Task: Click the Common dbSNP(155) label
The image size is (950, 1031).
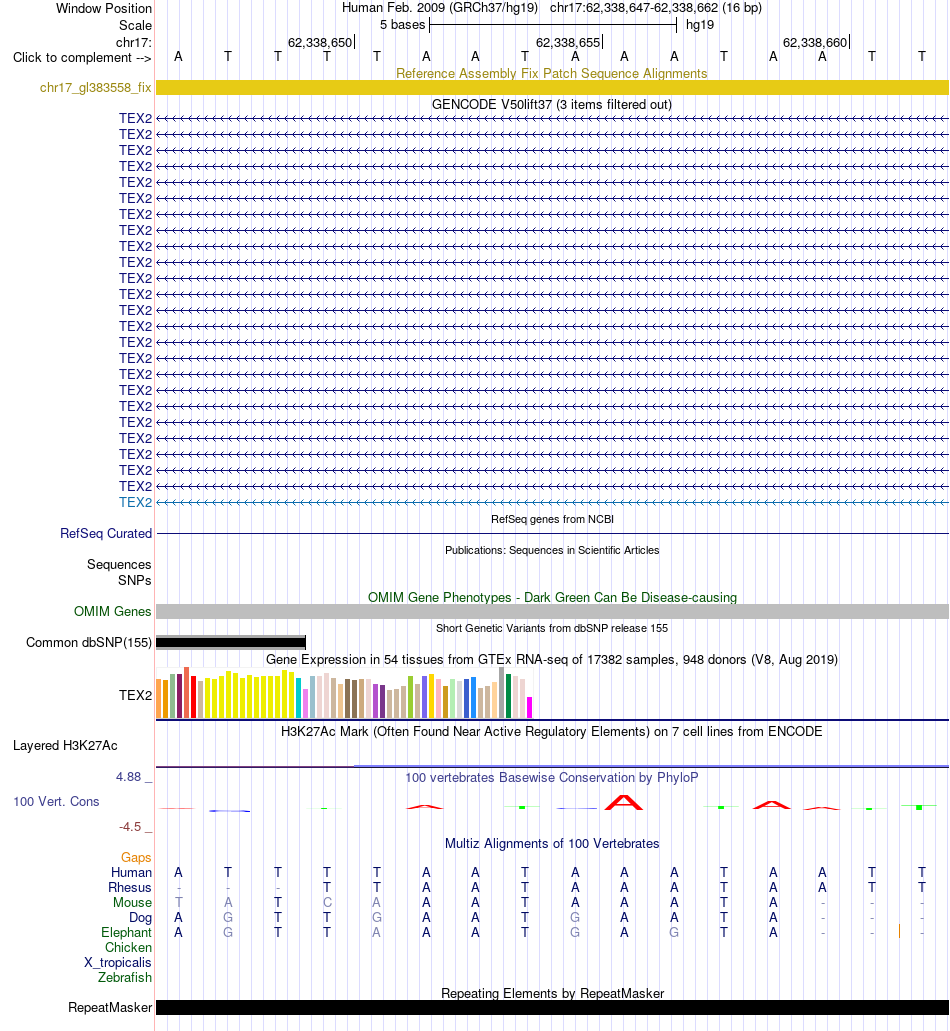Action: pos(89,642)
